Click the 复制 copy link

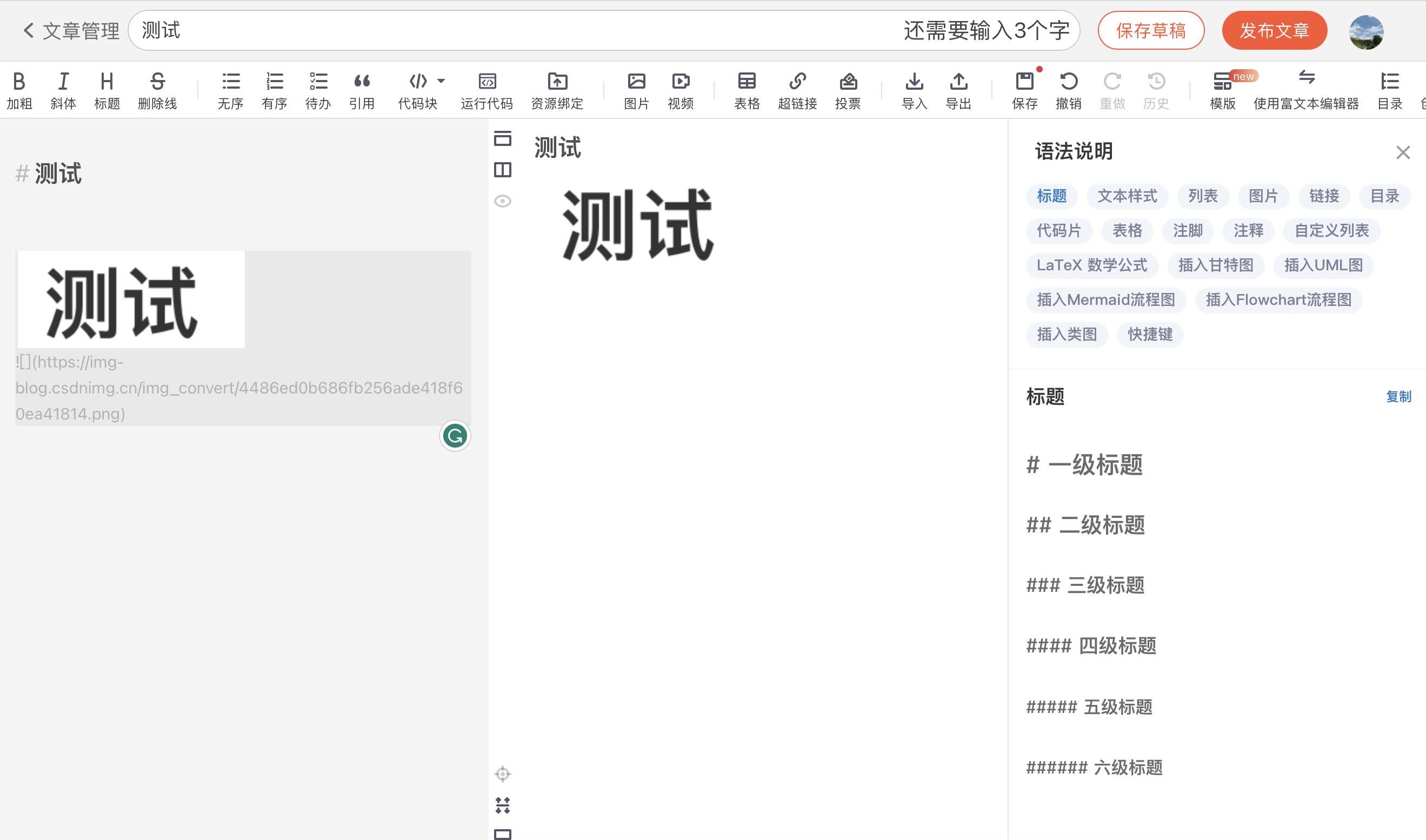(x=1398, y=397)
